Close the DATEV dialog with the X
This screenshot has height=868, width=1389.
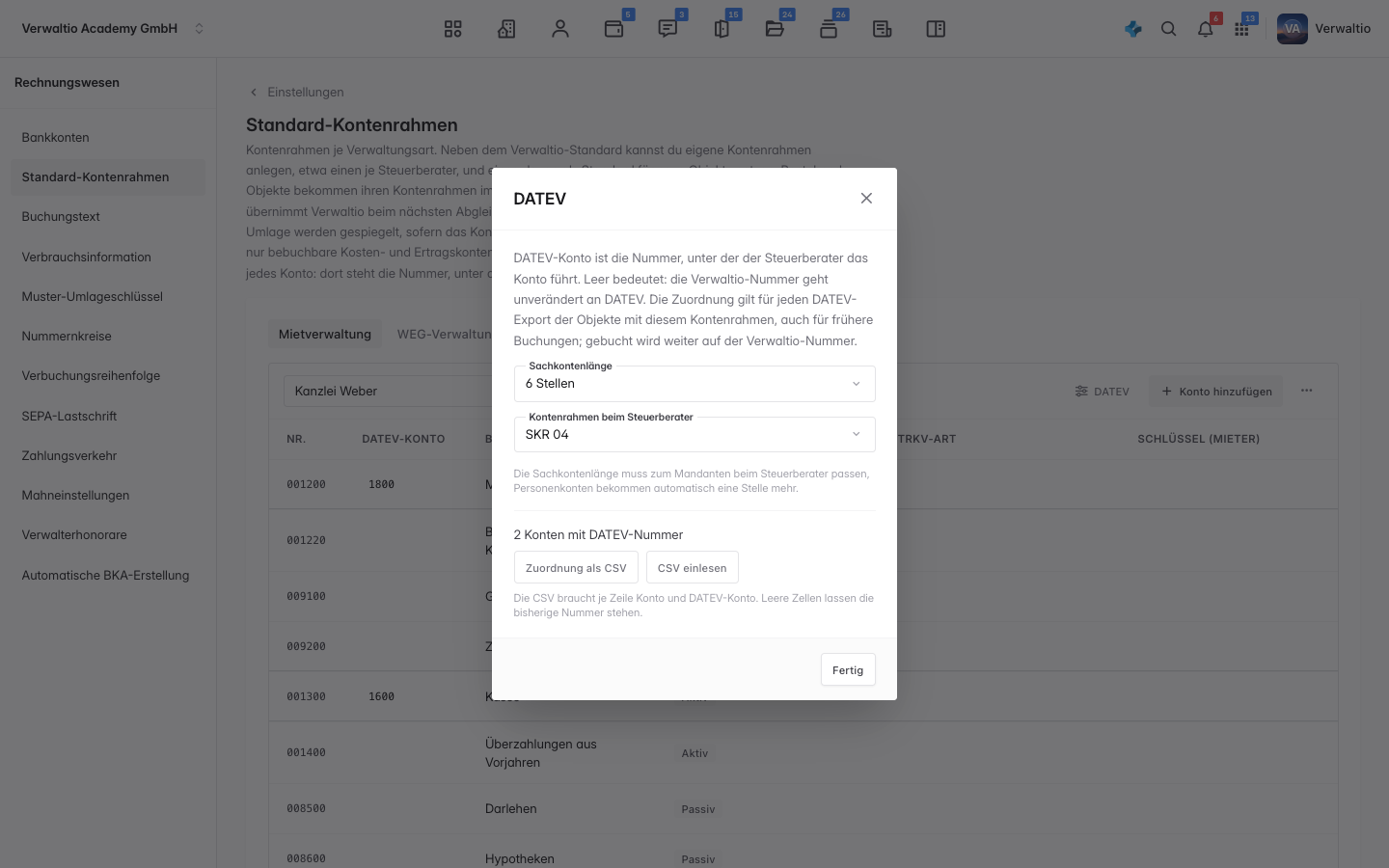point(866,199)
